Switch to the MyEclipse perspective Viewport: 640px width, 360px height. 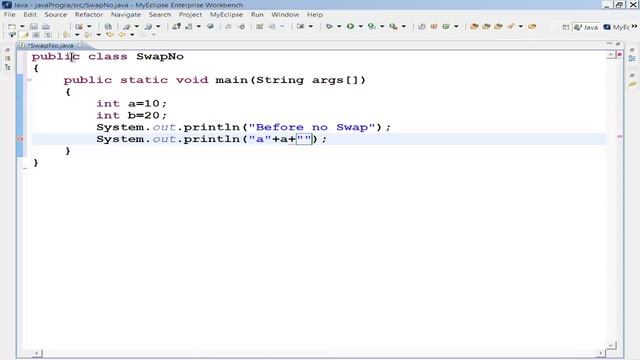tap(616, 27)
